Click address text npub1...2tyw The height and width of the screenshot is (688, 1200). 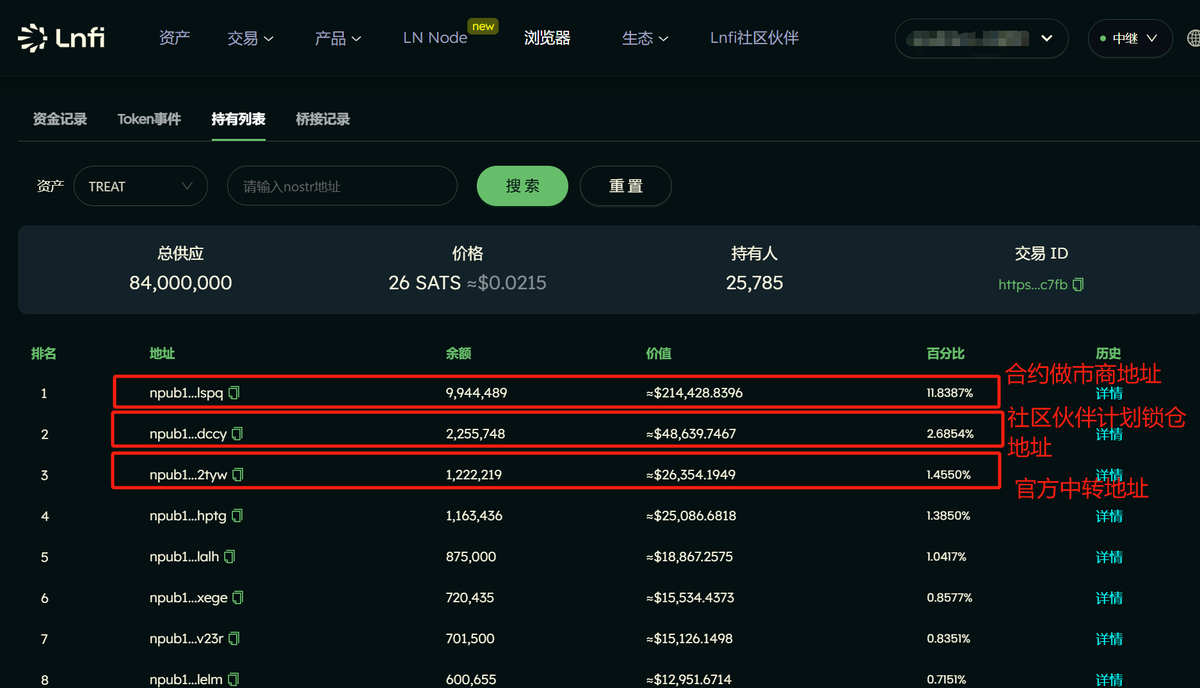189,475
